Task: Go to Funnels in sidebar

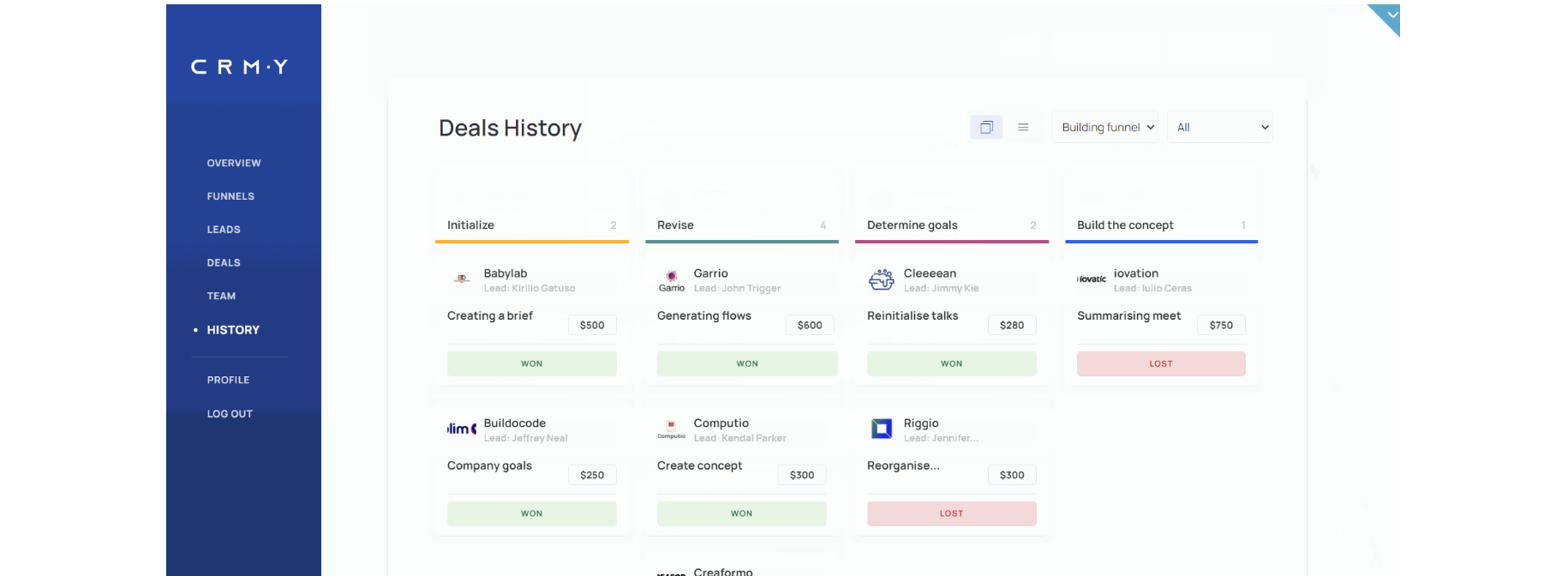Action: 230,196
